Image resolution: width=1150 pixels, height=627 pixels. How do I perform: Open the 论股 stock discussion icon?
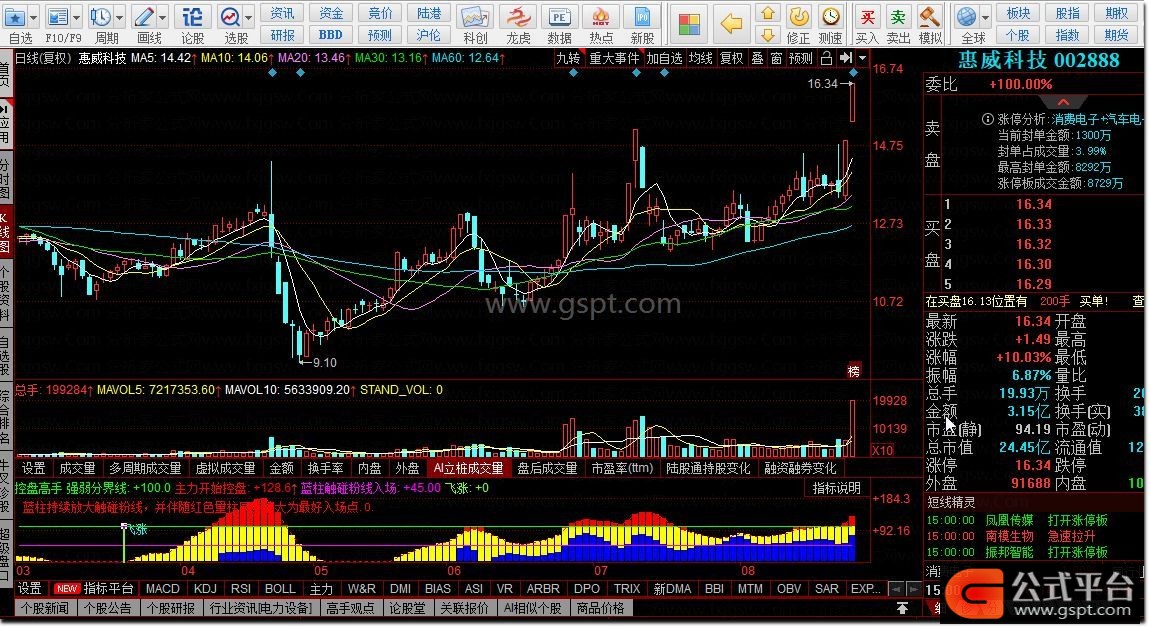click(x=192, y=16)
